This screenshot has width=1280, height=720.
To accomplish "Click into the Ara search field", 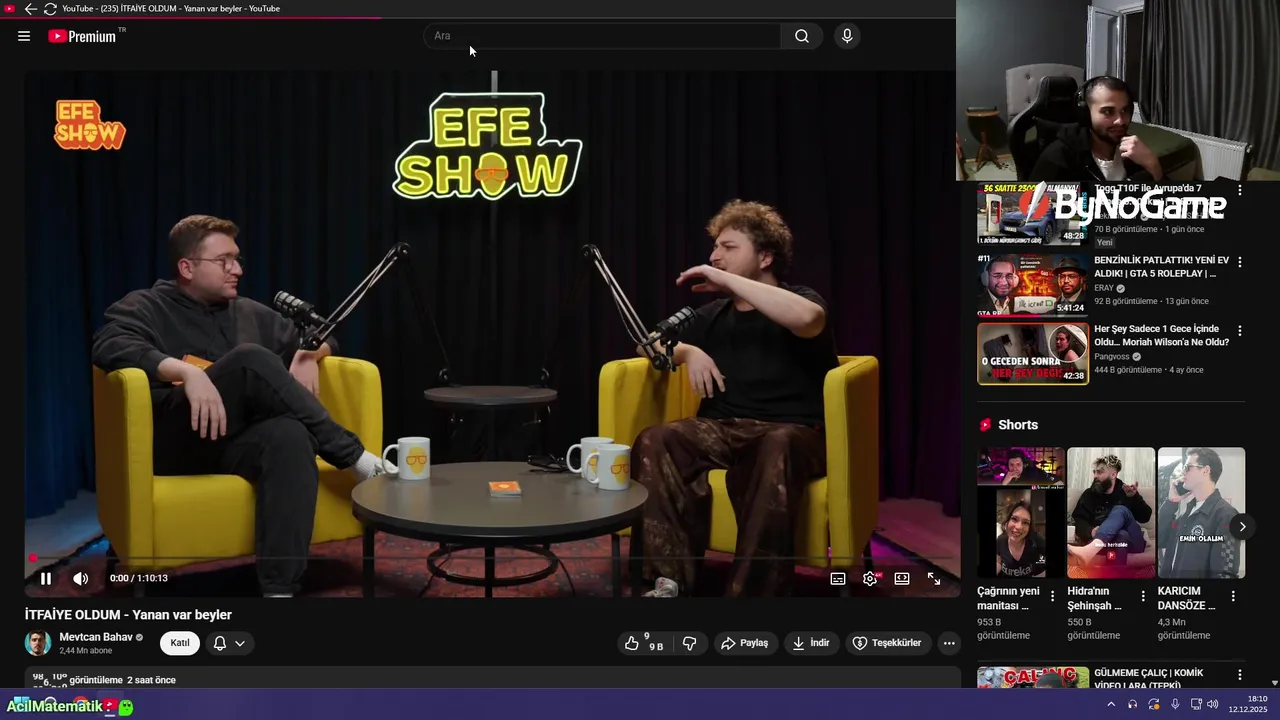I will (x=602, y=36).
